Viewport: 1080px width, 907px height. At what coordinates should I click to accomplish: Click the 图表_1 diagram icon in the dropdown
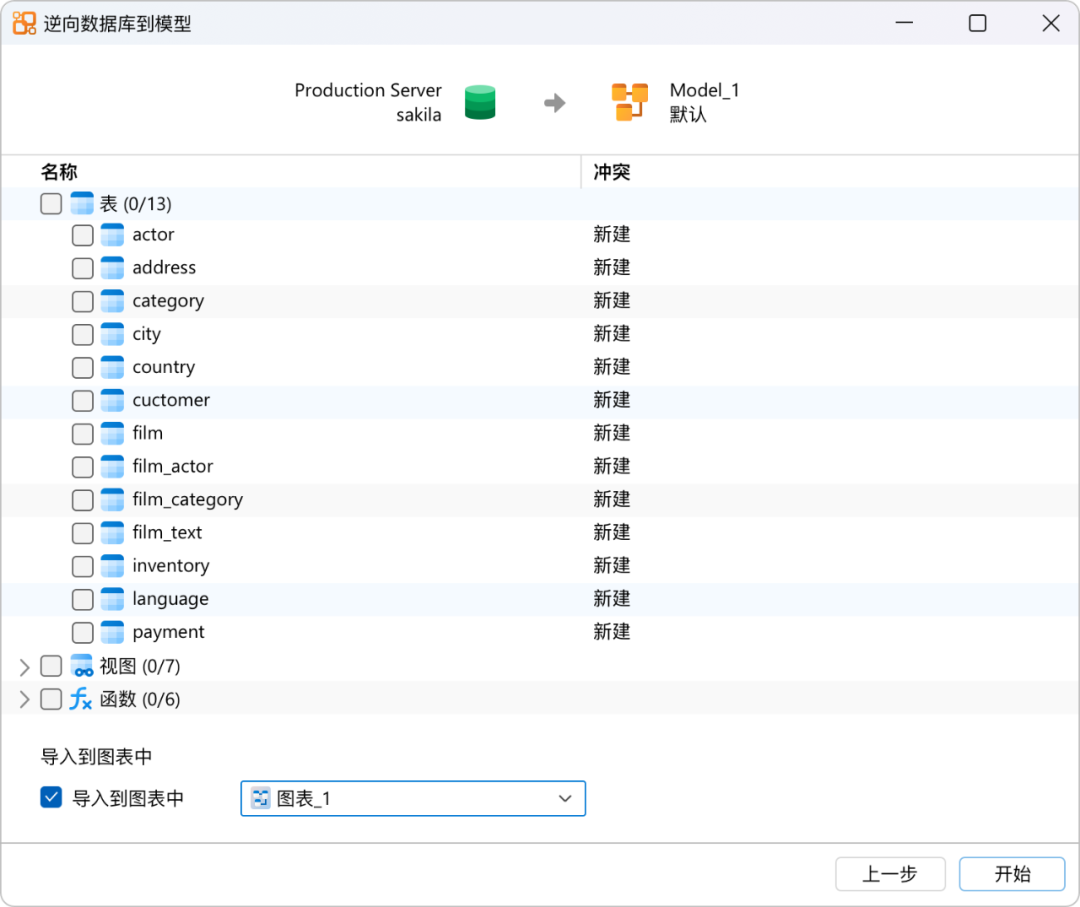tap(260, 798)
